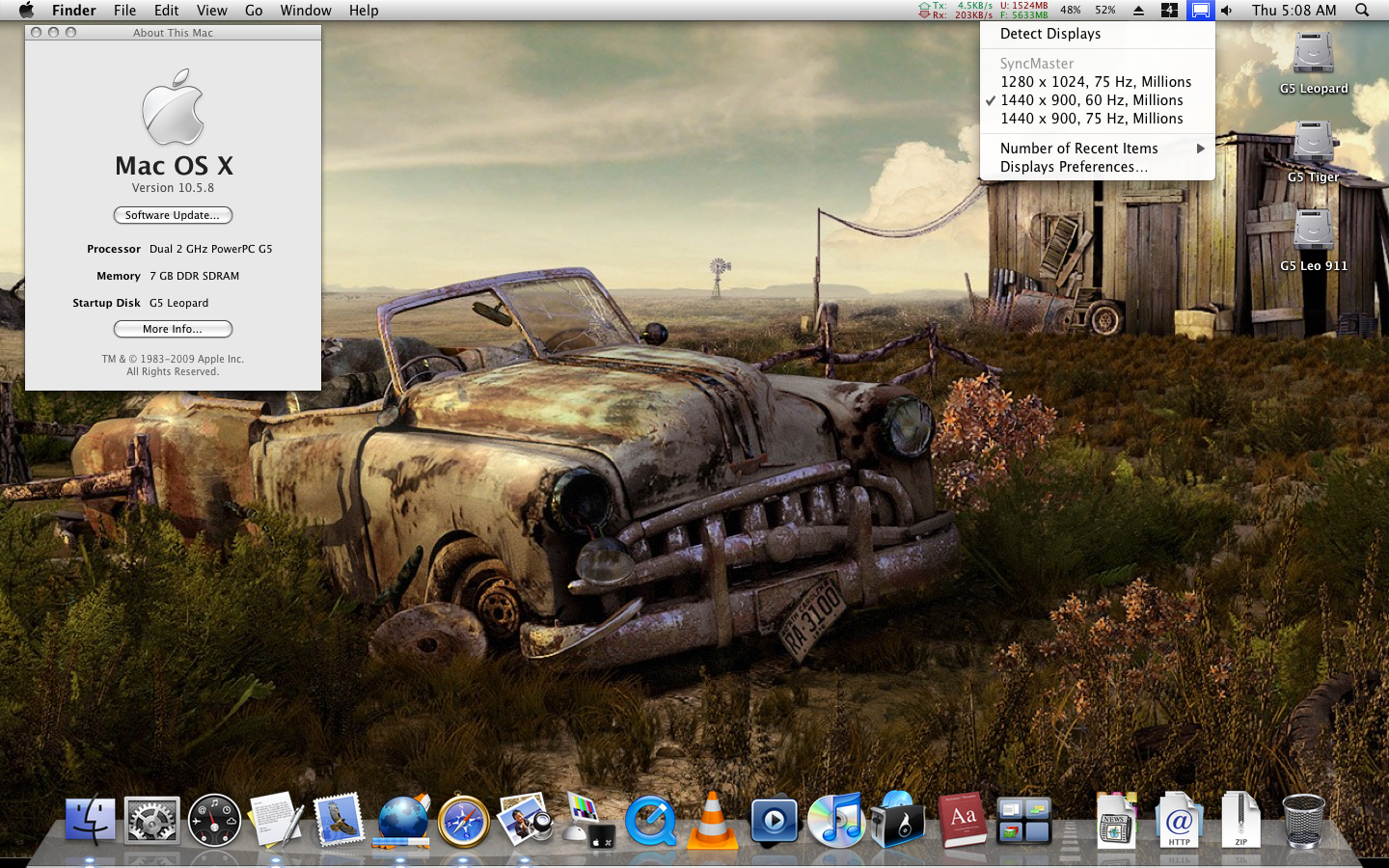Screen dimensions: 1389x868
Task: Open the Go menu
Action: [x=254, y=11]
